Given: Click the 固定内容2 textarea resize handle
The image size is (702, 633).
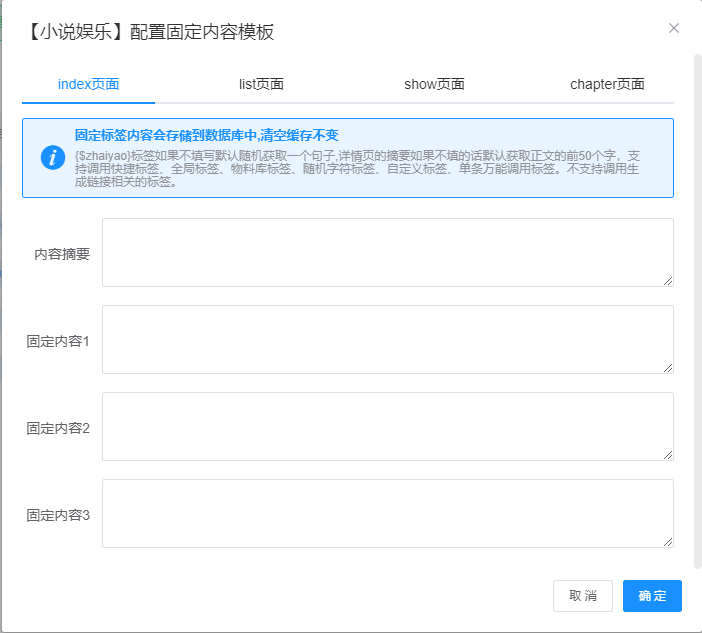Looking at the screenshot, I should click(668, 455).
